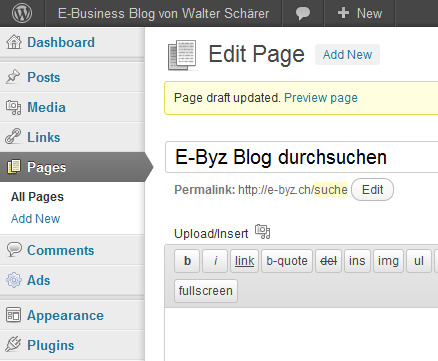Click the add media icon next to Upload/Insert

click(x=263, y=232)
